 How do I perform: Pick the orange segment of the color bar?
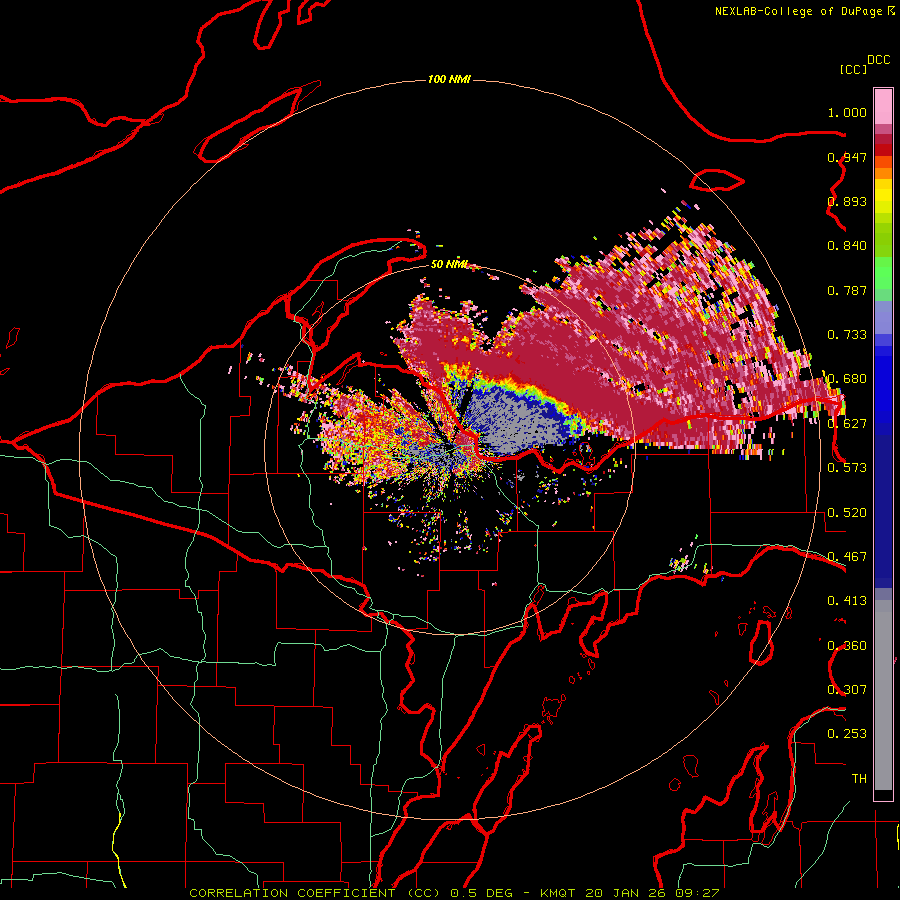click(883, 173)
